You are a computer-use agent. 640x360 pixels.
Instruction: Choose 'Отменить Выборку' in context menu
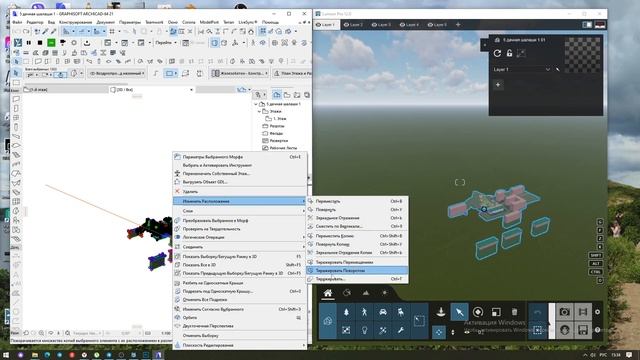(x=240, y=336)
